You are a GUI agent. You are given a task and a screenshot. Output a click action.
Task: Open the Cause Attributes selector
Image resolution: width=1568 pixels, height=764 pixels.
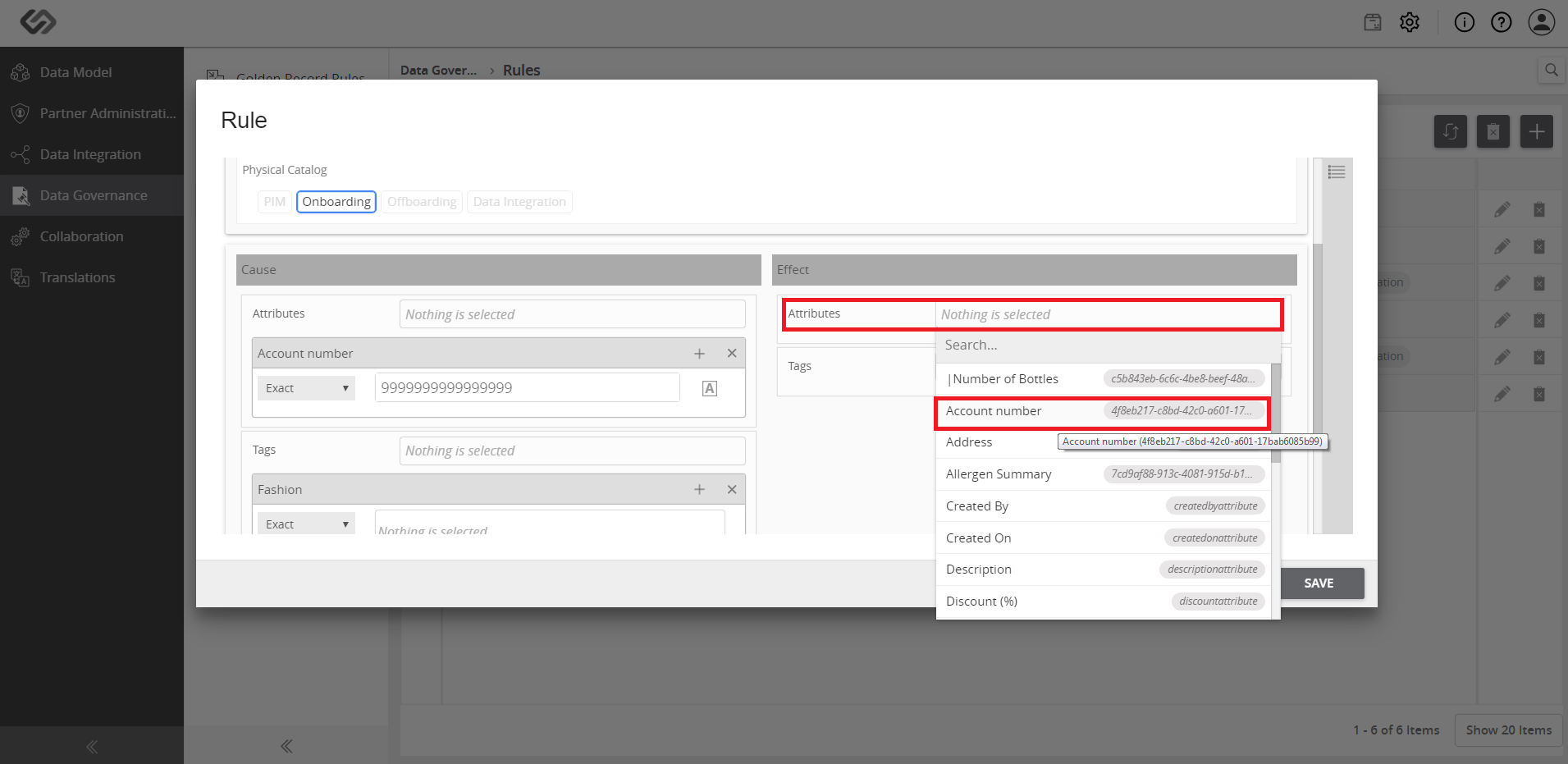(572, 314)
